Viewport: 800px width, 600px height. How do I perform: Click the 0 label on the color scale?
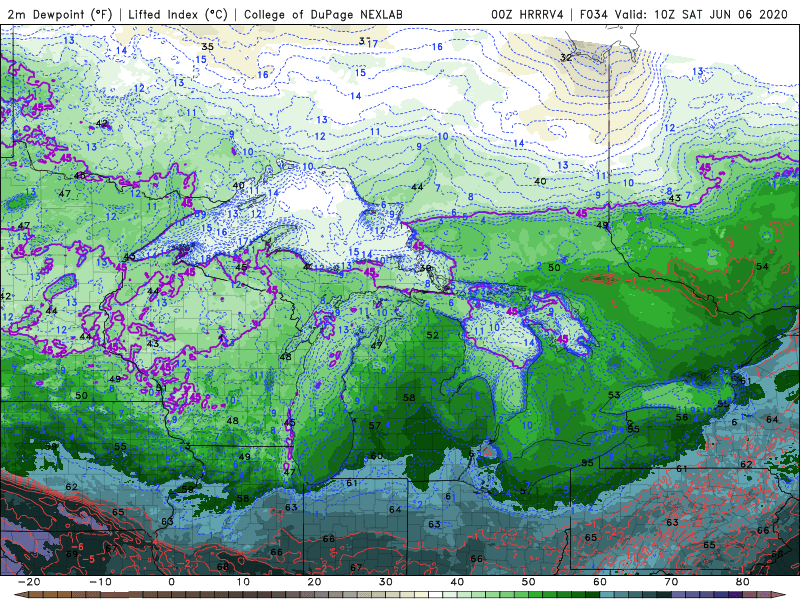171,582
